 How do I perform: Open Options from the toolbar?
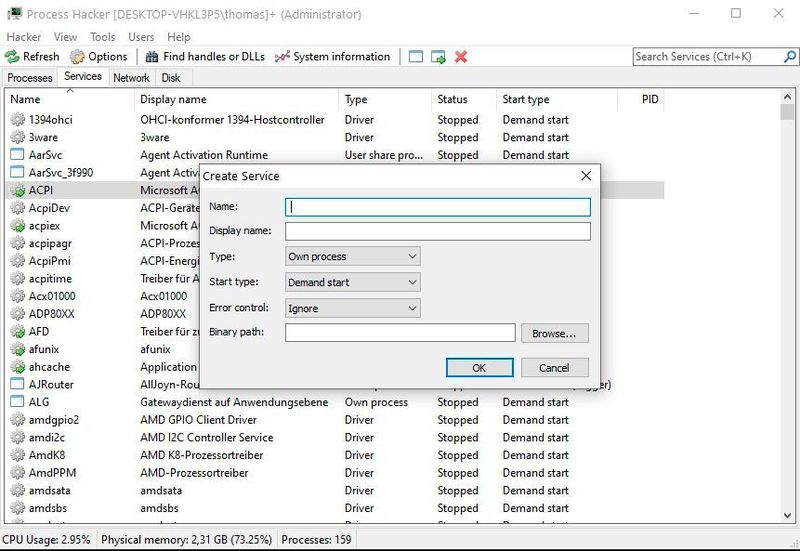click(98, 57)
